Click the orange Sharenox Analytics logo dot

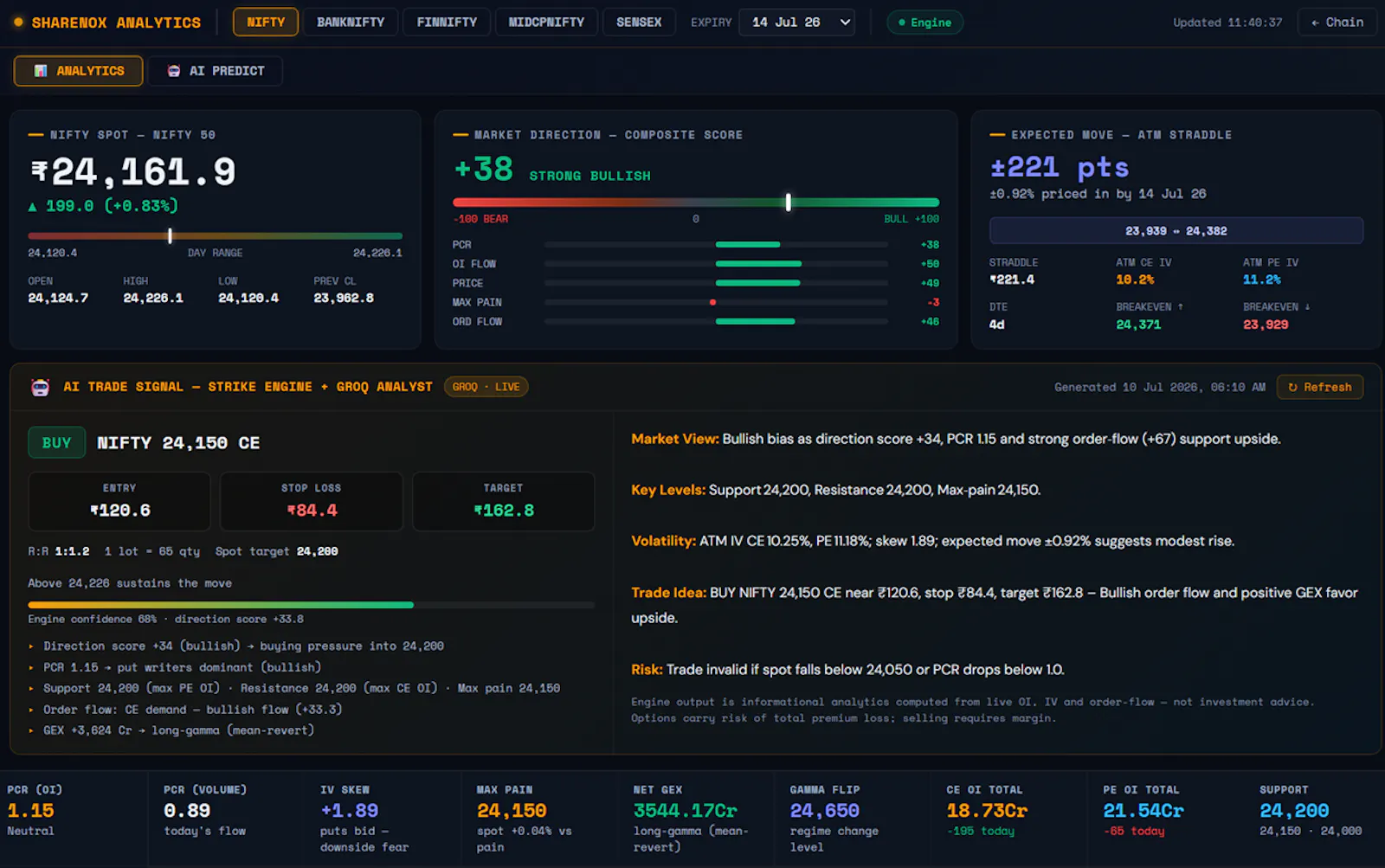pyautogui.click(x=18, y=23)
